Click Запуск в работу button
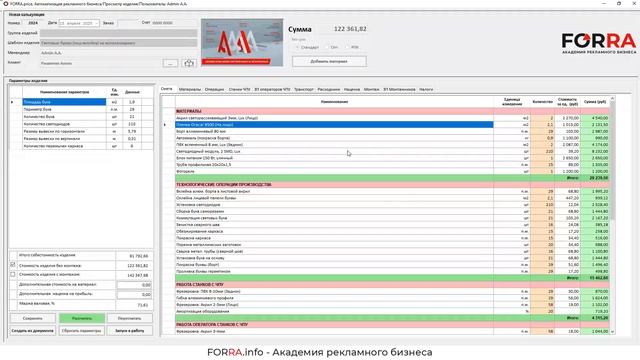640x360 pixels. [129, 330]
